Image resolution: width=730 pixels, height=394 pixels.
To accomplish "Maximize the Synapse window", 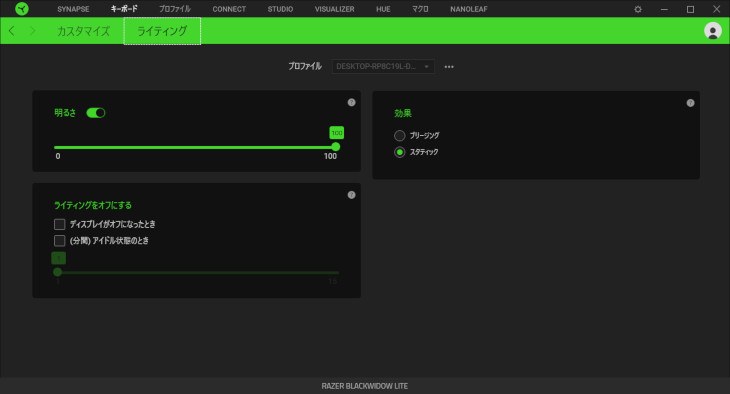I will pos(690,9).
